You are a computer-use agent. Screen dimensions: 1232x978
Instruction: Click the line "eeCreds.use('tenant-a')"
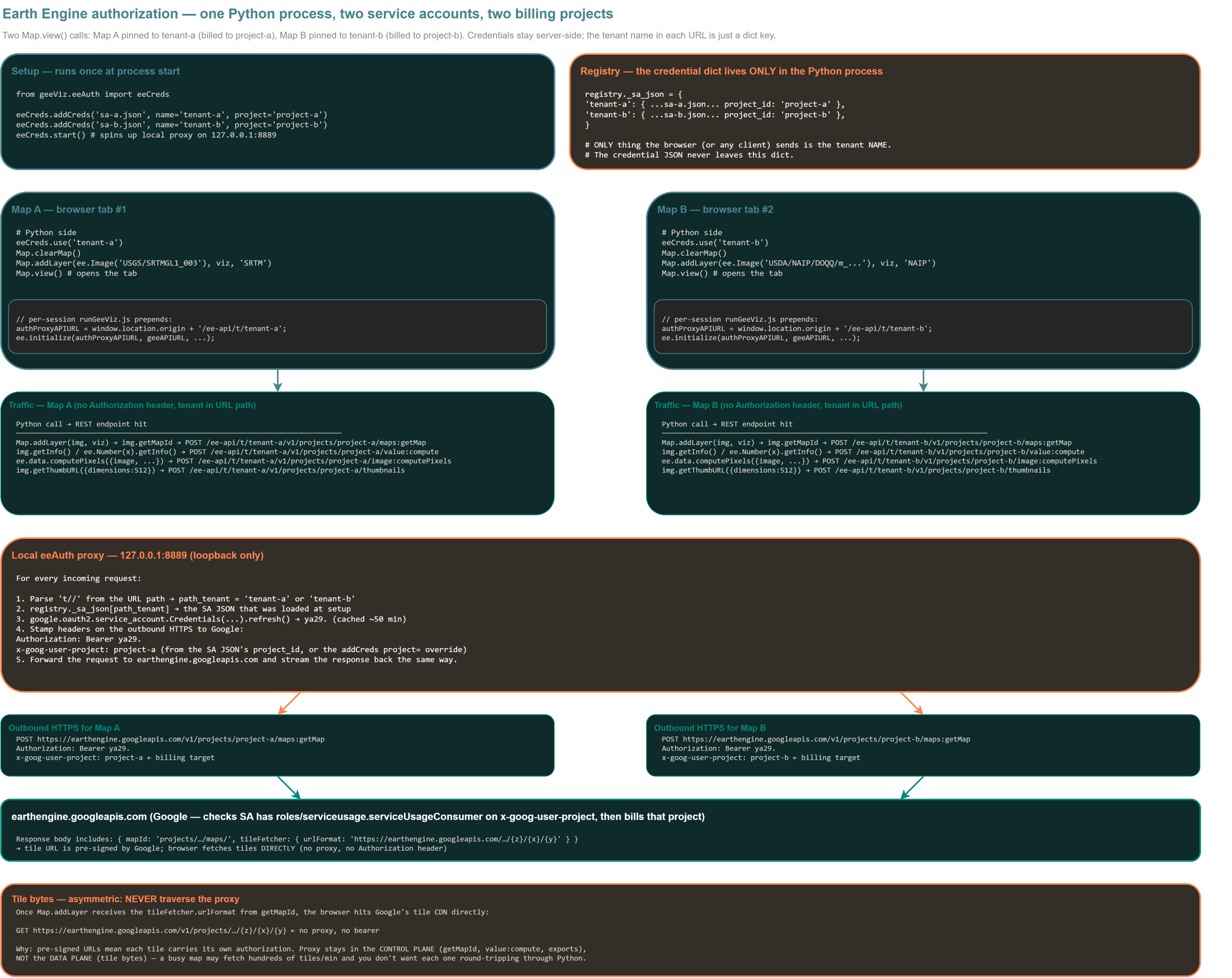(x=70, y=243)
